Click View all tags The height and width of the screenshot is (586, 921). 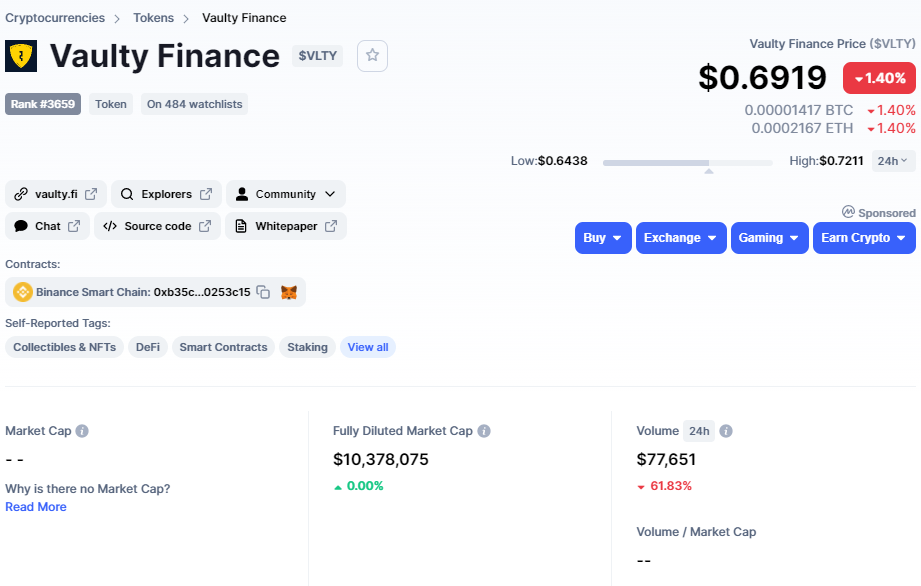click(368, 347)
